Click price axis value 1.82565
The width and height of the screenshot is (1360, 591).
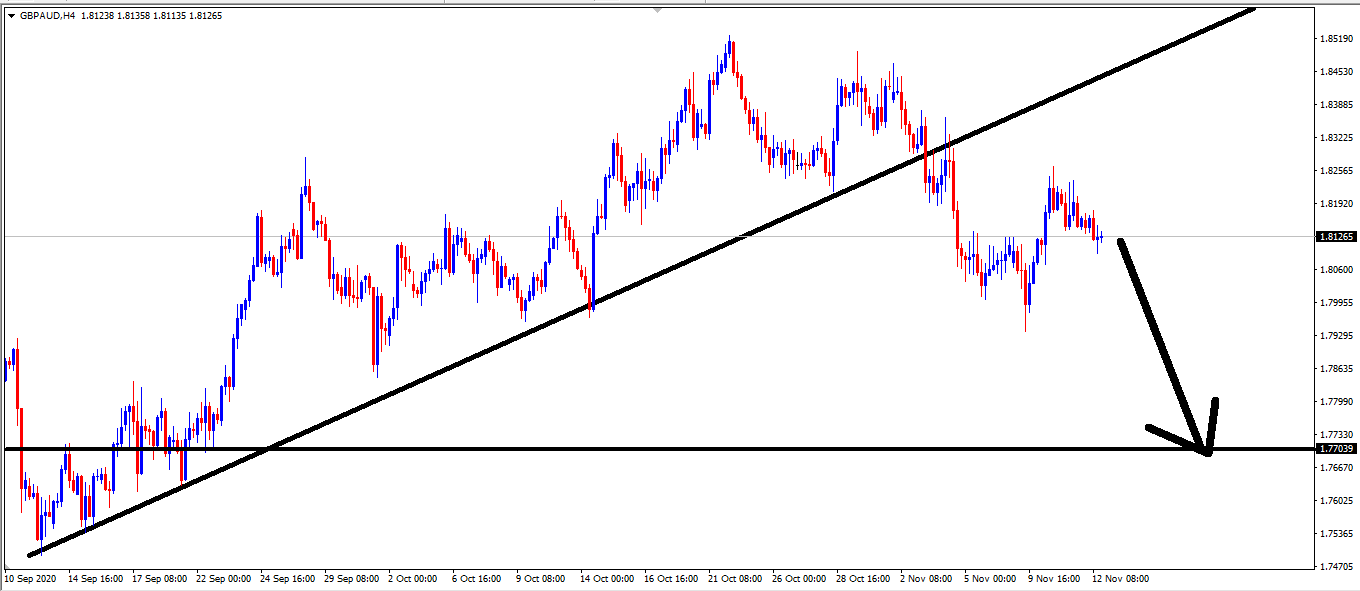(x=1337, y=171)
